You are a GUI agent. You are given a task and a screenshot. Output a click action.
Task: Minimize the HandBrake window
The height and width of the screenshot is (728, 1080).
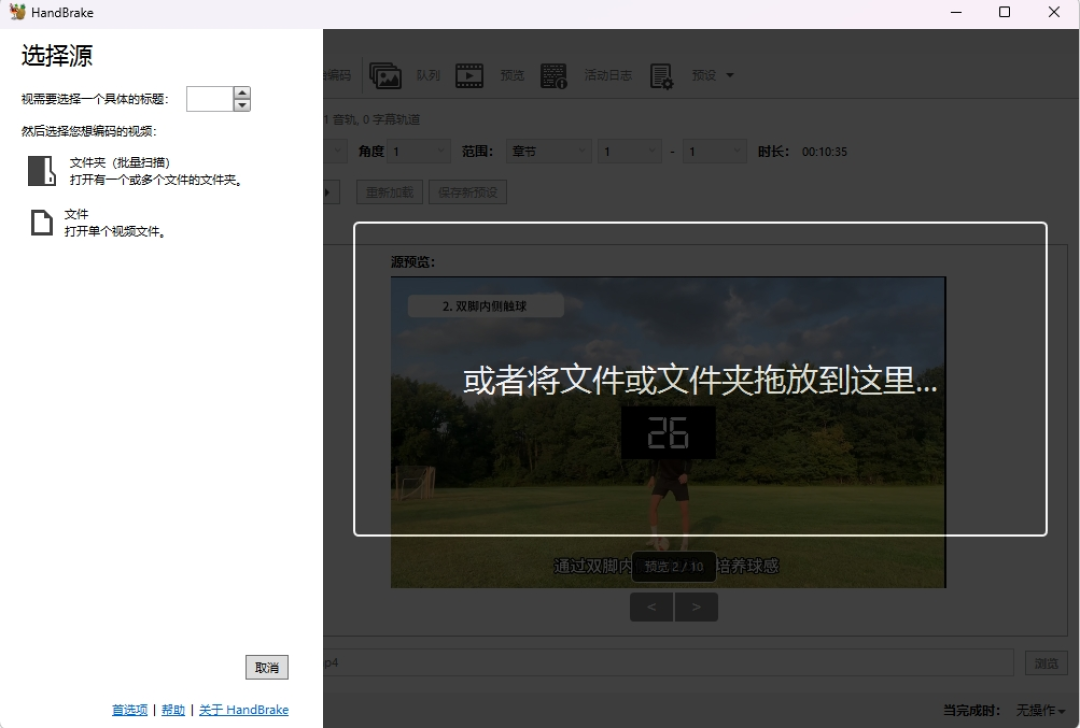[956, 12]
